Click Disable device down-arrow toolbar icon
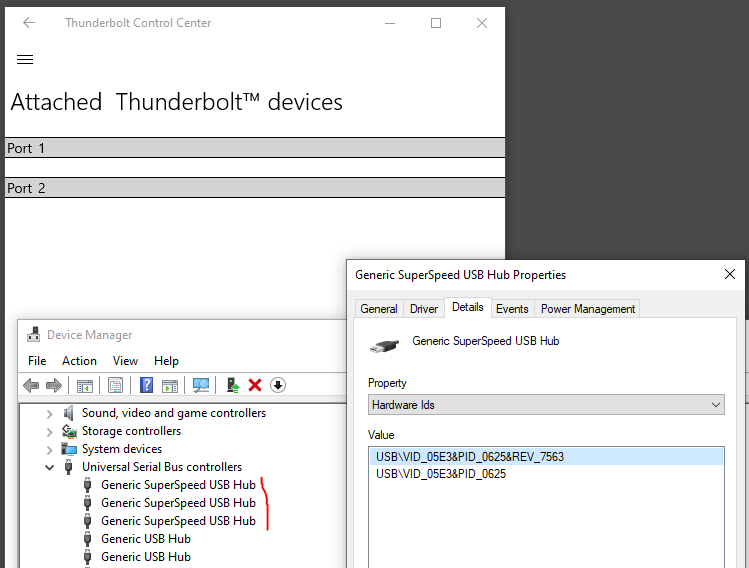The width and height of the screenshot is (749, 568). (x=278, y=385)
